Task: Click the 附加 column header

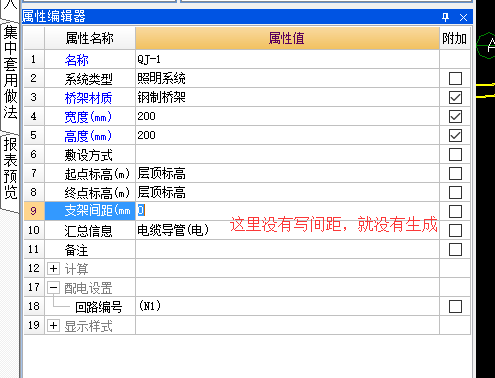Action: tap(455, 38)
